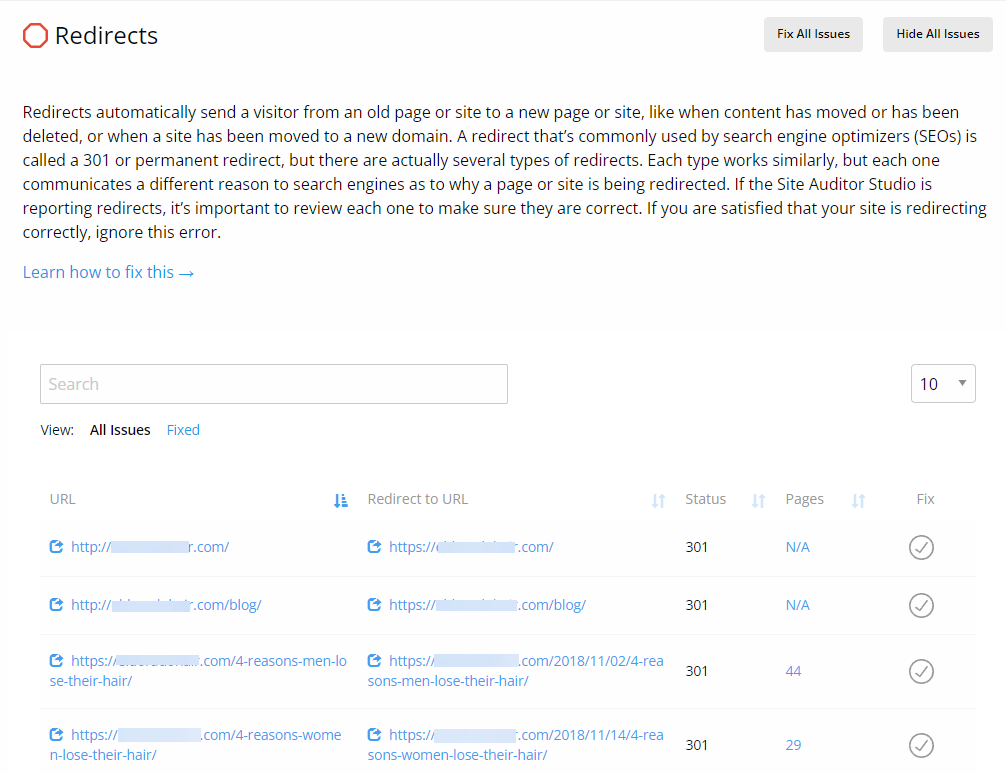The height and width of the screenshot is (774, 1006).
Task: Click the Redirects page heading
Action: (x=106, y=35)
